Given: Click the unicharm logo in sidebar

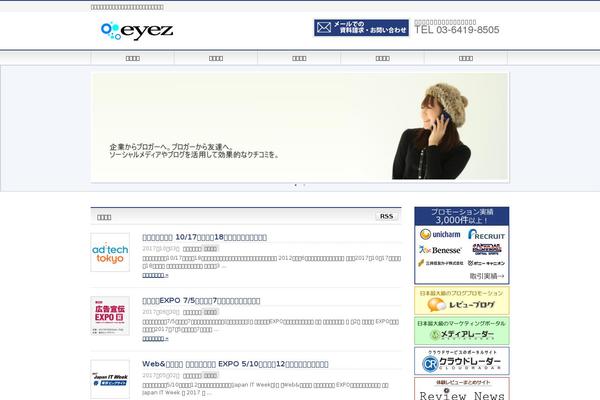Looking at the screenshot, I should 440,234.
